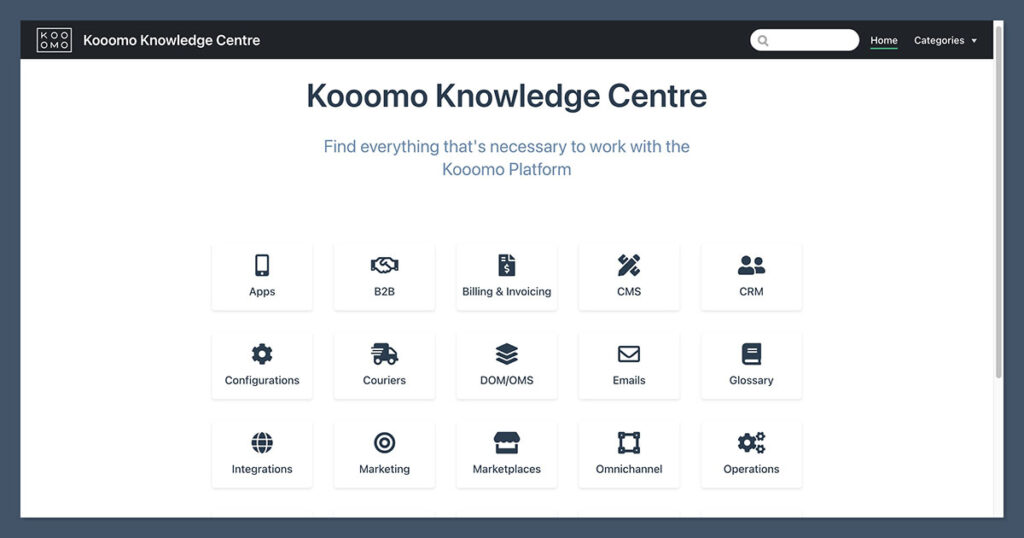Open the Marketplaces label link
The image size is (1024, 538).
(507, 469)
